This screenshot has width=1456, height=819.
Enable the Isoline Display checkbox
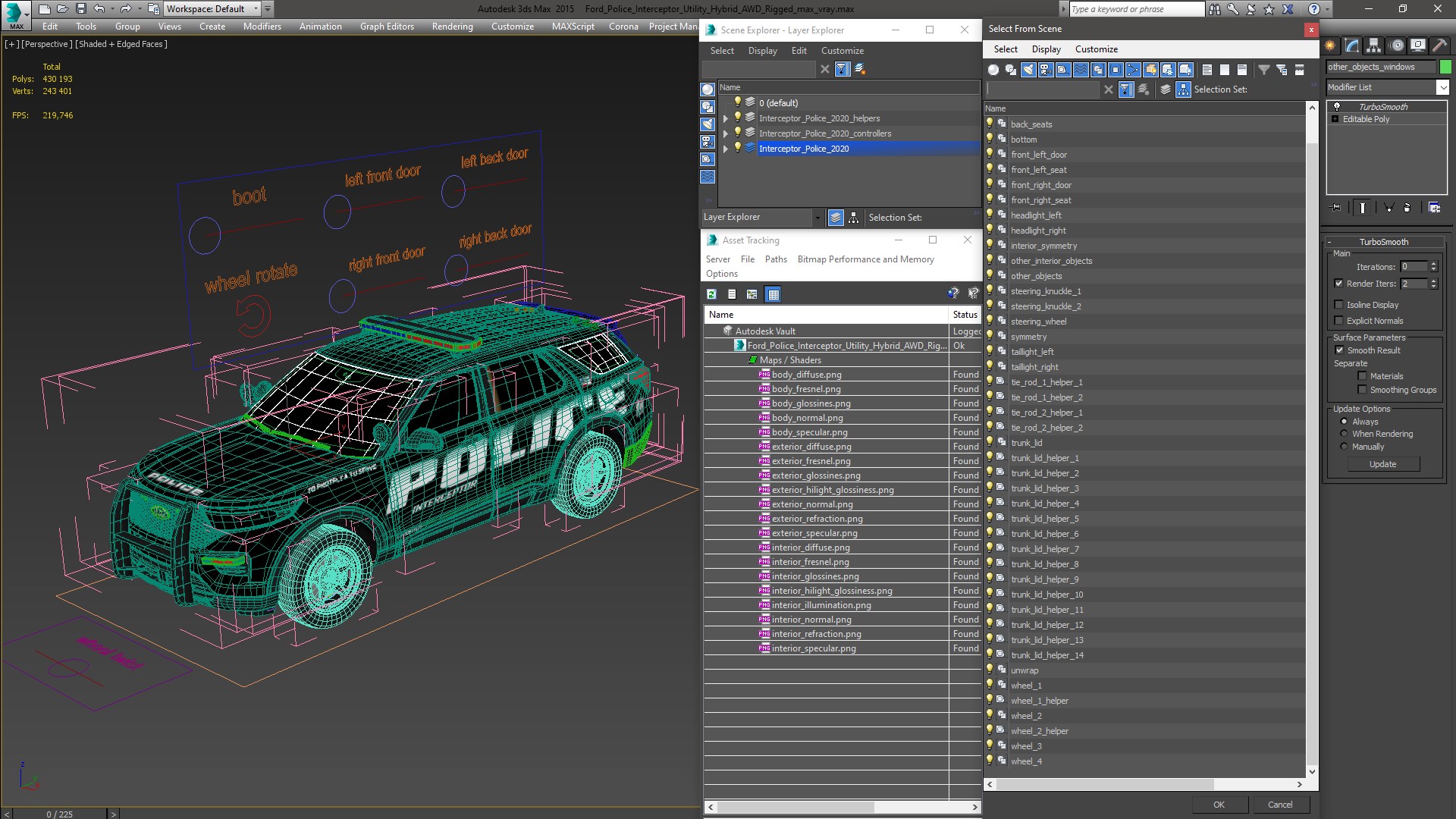tap(1338, 305)
